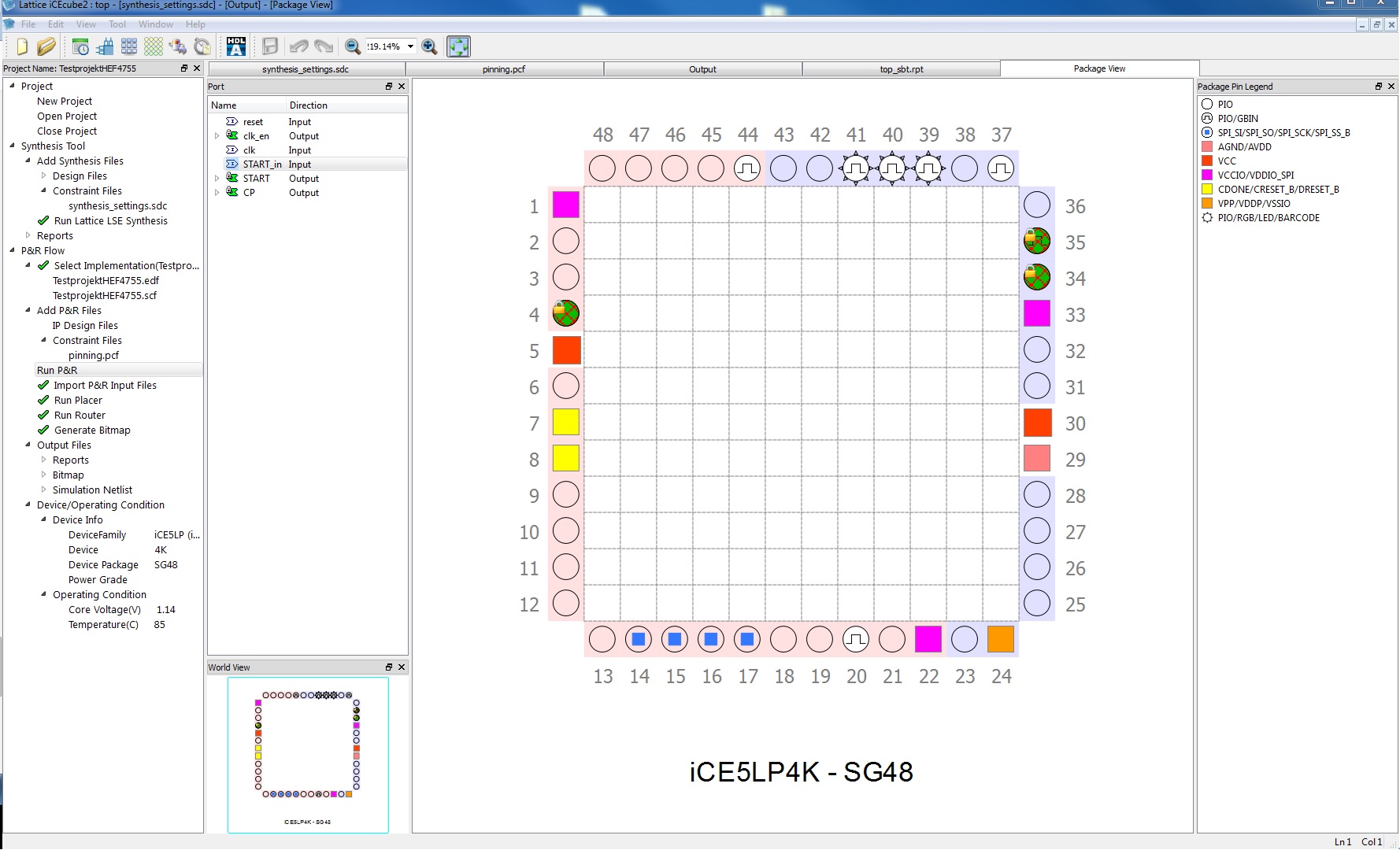Click New Project in project tree

tap(65, 101)
